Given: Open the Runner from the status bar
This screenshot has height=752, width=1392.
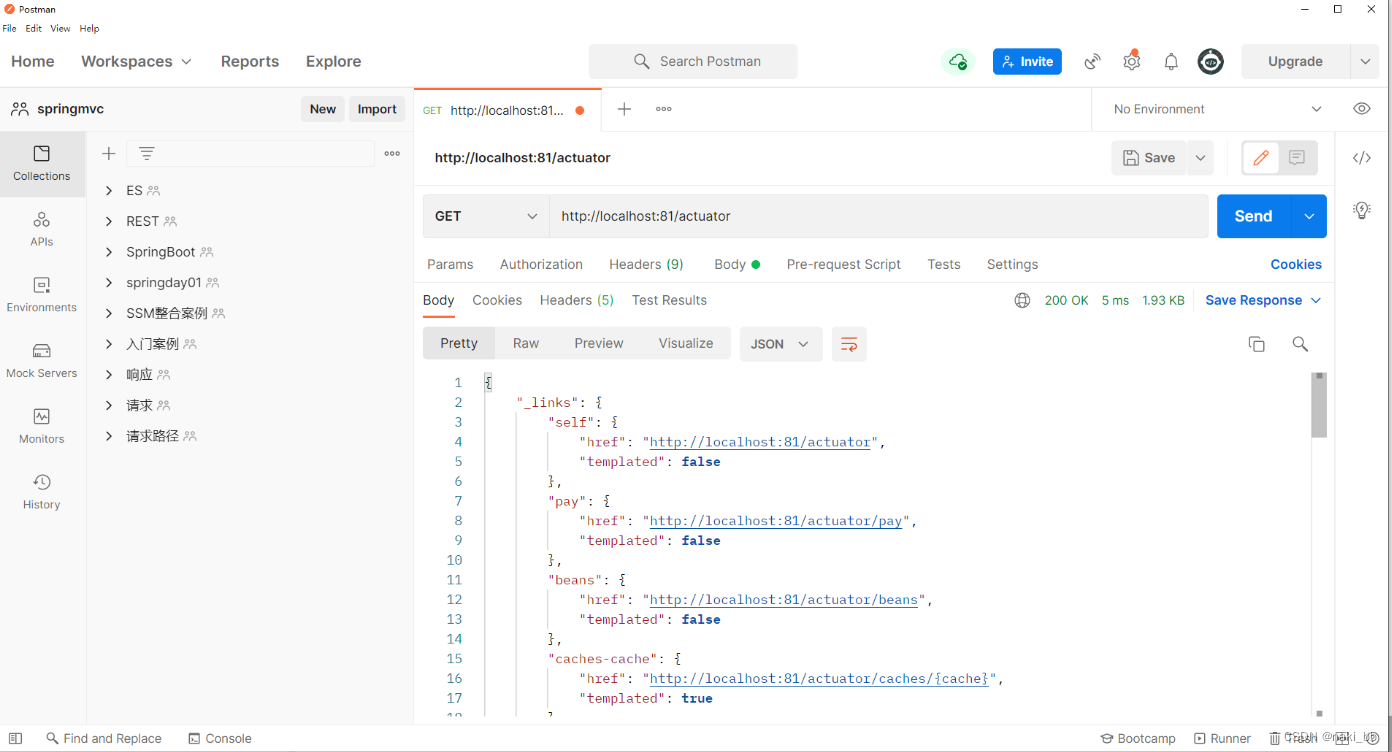Looking at the screenshot, I should [x=1222, y=738].
